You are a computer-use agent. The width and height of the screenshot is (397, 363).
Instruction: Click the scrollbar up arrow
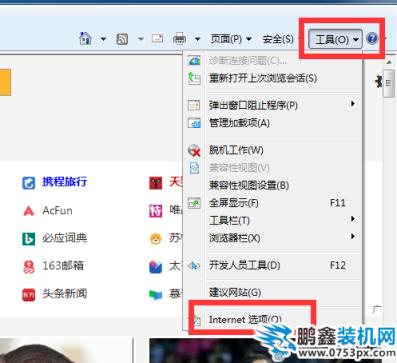point(389,62)
